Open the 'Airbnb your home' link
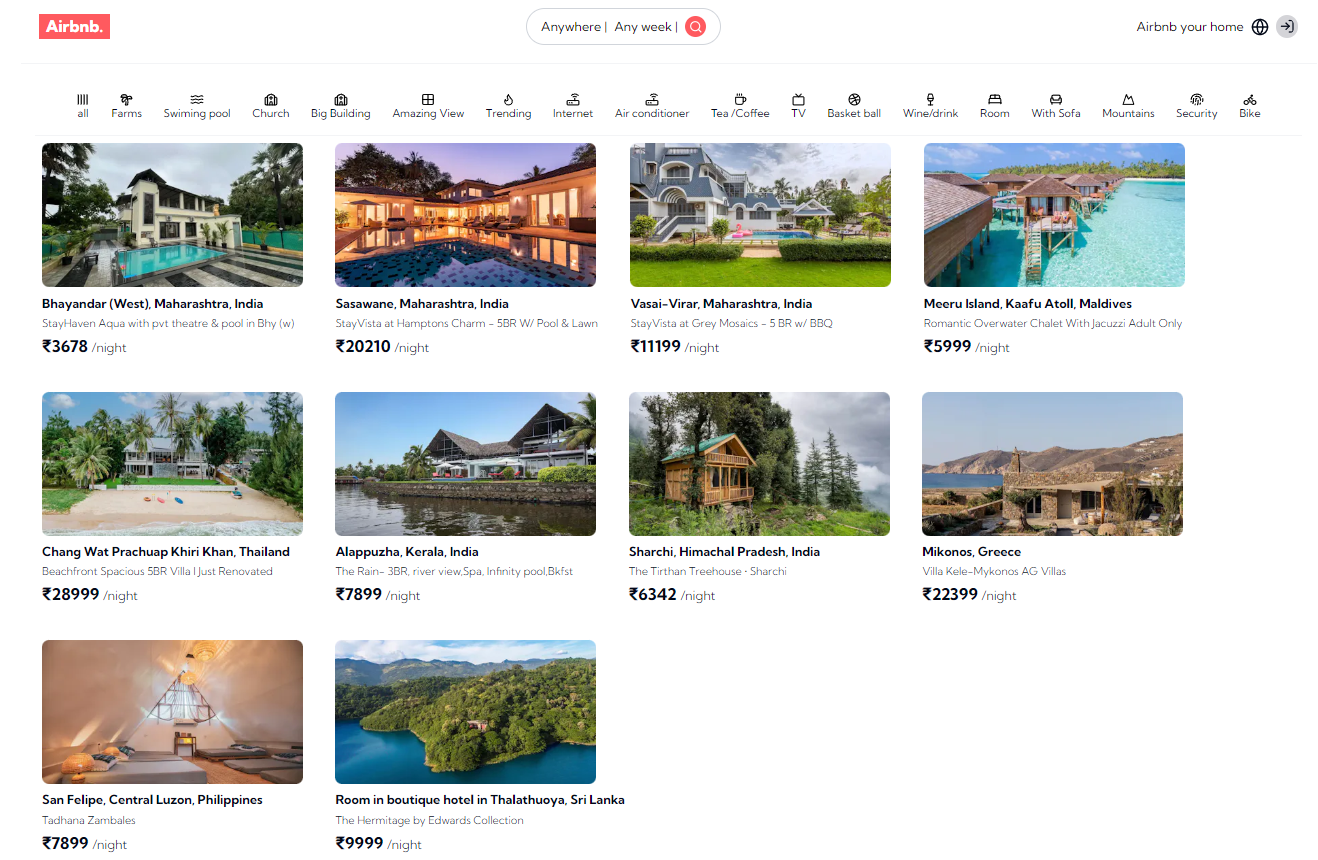Viewport: 1318px width, 860px height. 1190,27
